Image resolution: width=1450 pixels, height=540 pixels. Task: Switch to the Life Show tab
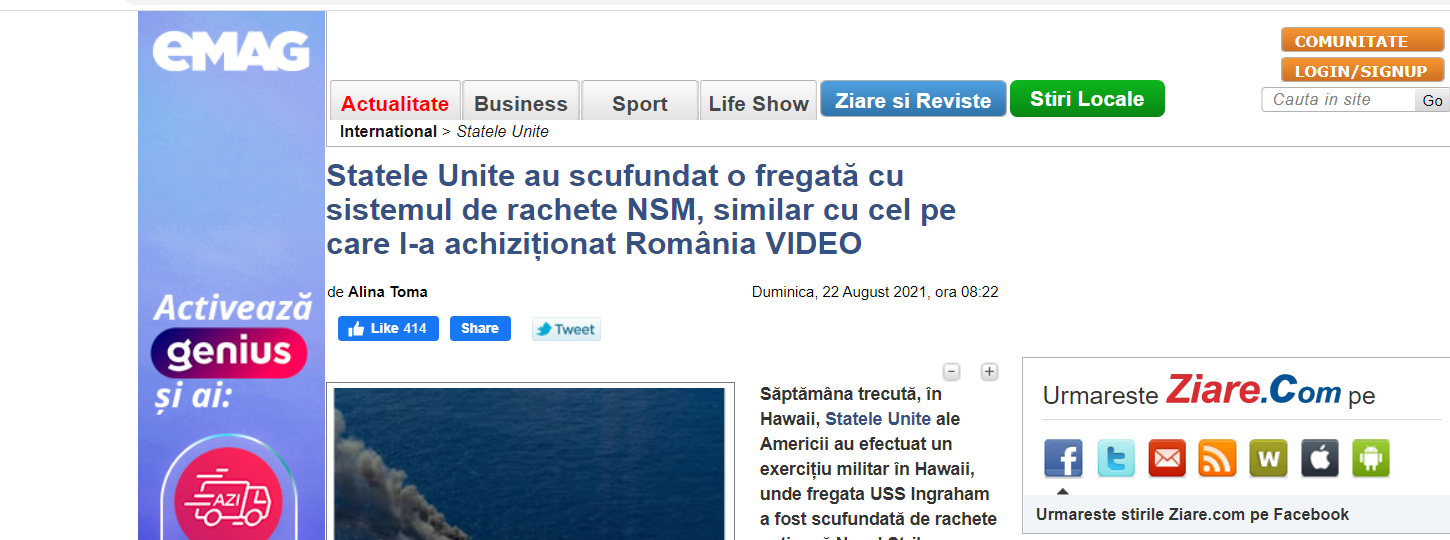[x=758, y=101]
